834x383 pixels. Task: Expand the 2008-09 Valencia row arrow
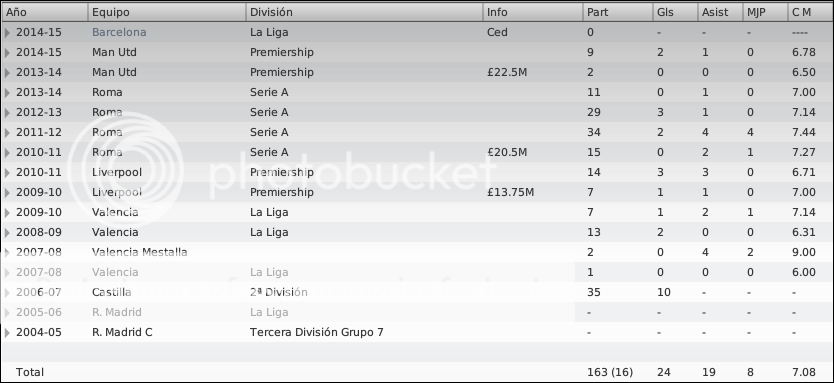(7, 232)
